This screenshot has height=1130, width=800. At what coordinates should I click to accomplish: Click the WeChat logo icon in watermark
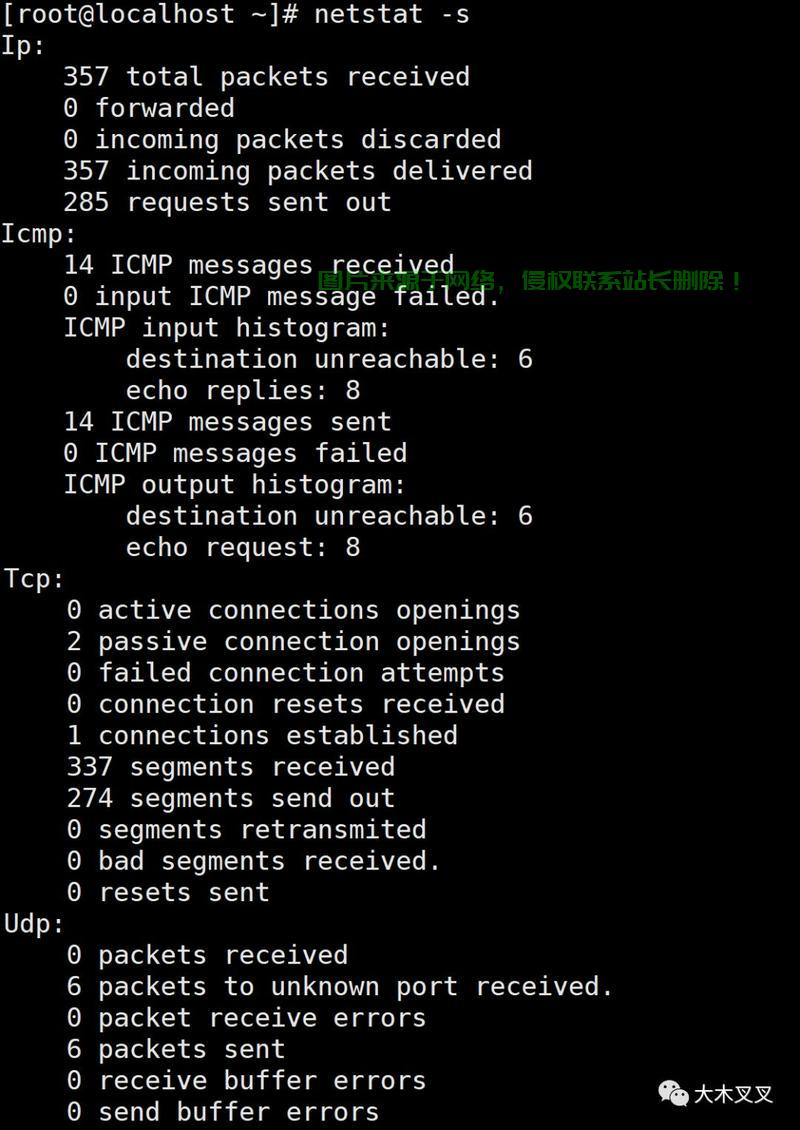click(673, 1093)
